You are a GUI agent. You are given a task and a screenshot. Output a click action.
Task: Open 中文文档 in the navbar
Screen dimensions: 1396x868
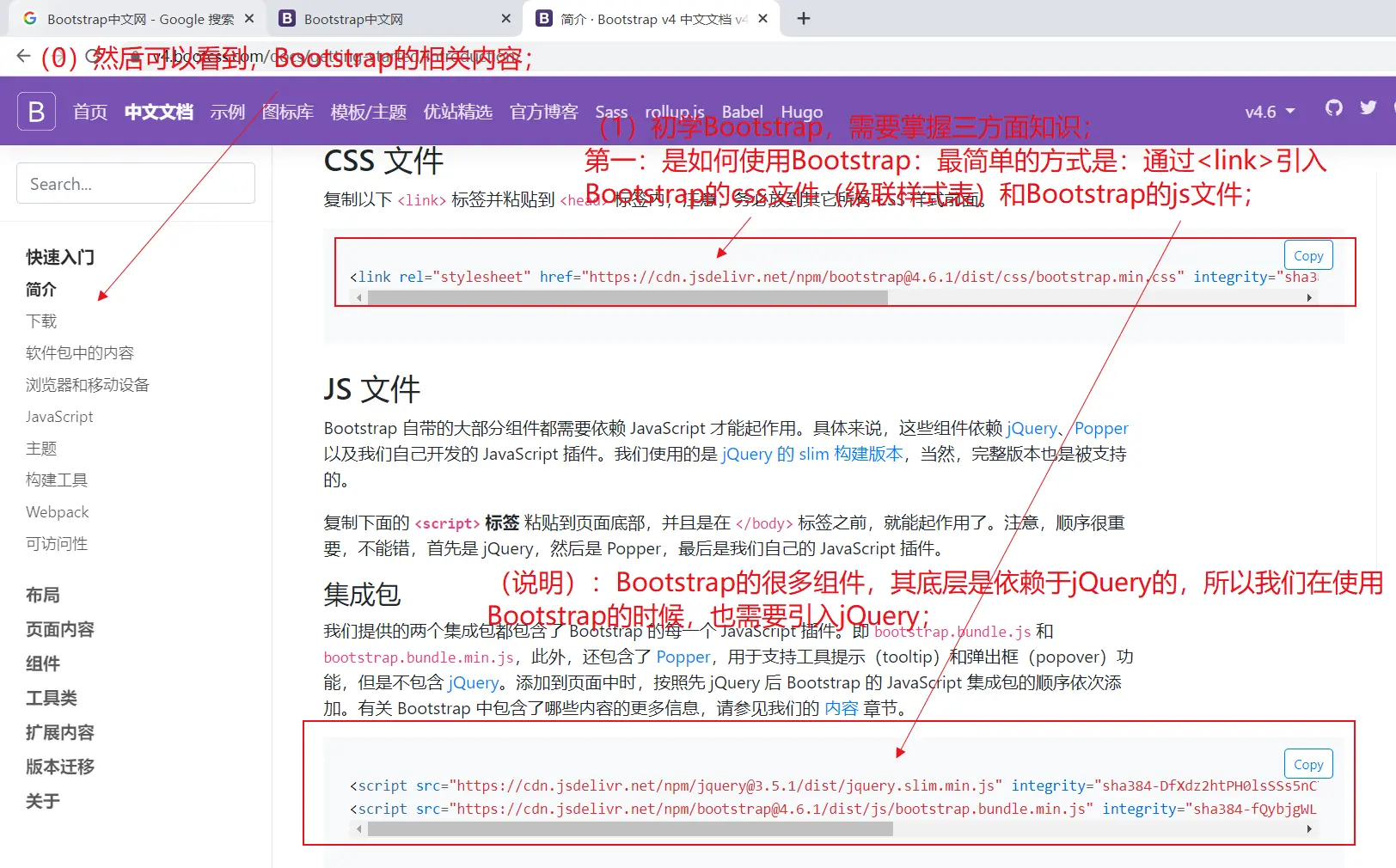tap(159, 112)
